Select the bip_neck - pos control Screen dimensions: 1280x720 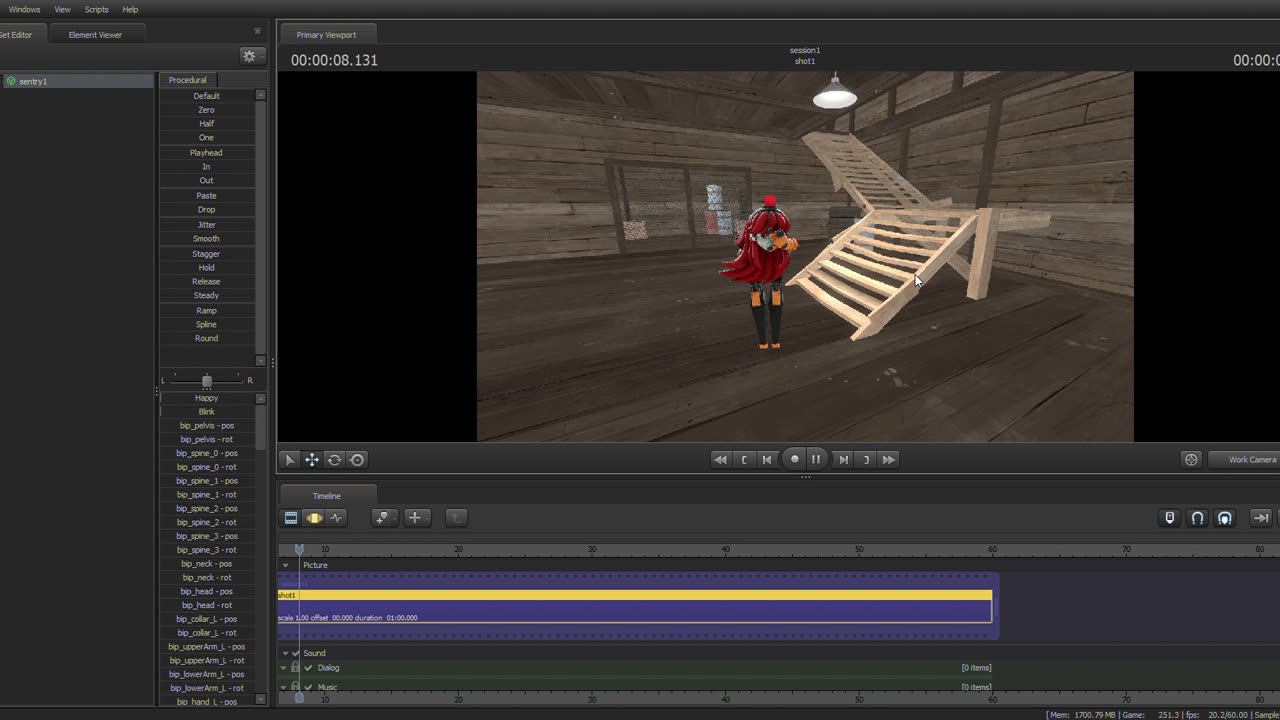point(206,564)
